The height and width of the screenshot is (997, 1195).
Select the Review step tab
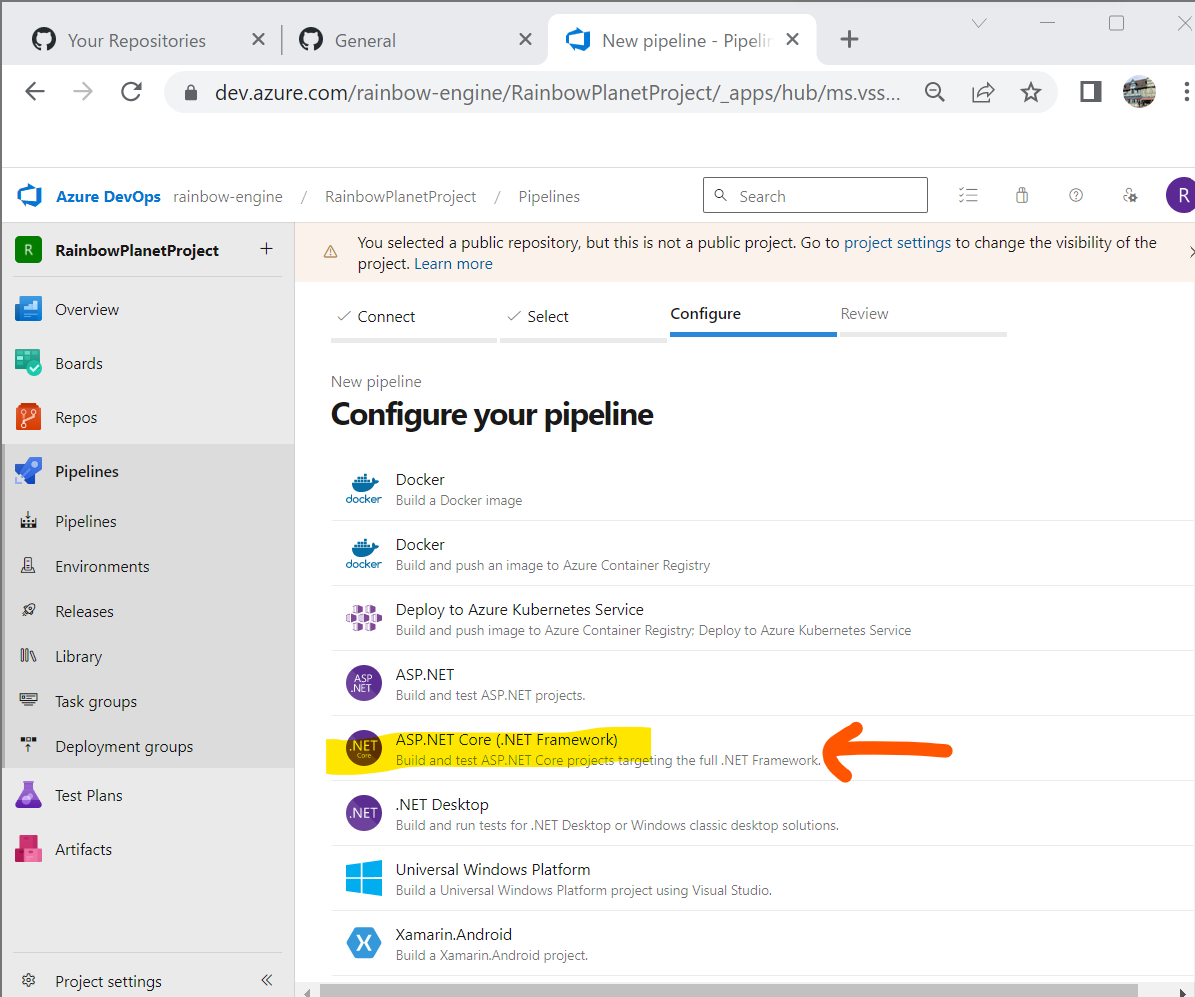[x=923, y=316]
